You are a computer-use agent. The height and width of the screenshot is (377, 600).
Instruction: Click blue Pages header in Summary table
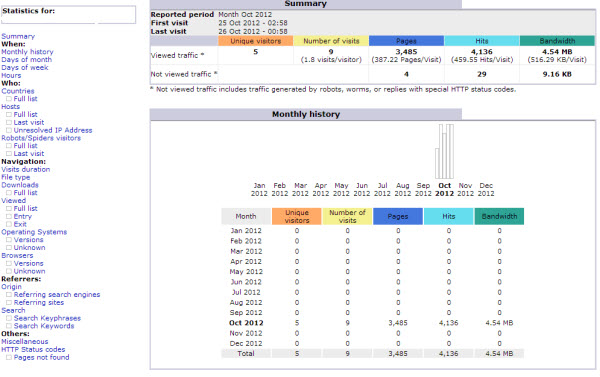tap(406, 41)
